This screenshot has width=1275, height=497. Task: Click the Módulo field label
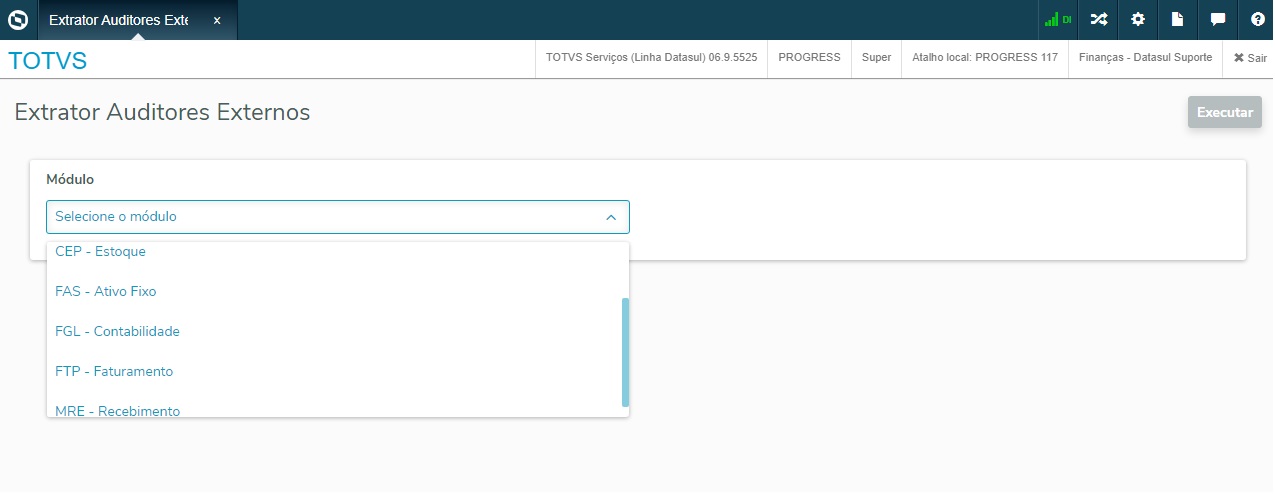[70, 179]
